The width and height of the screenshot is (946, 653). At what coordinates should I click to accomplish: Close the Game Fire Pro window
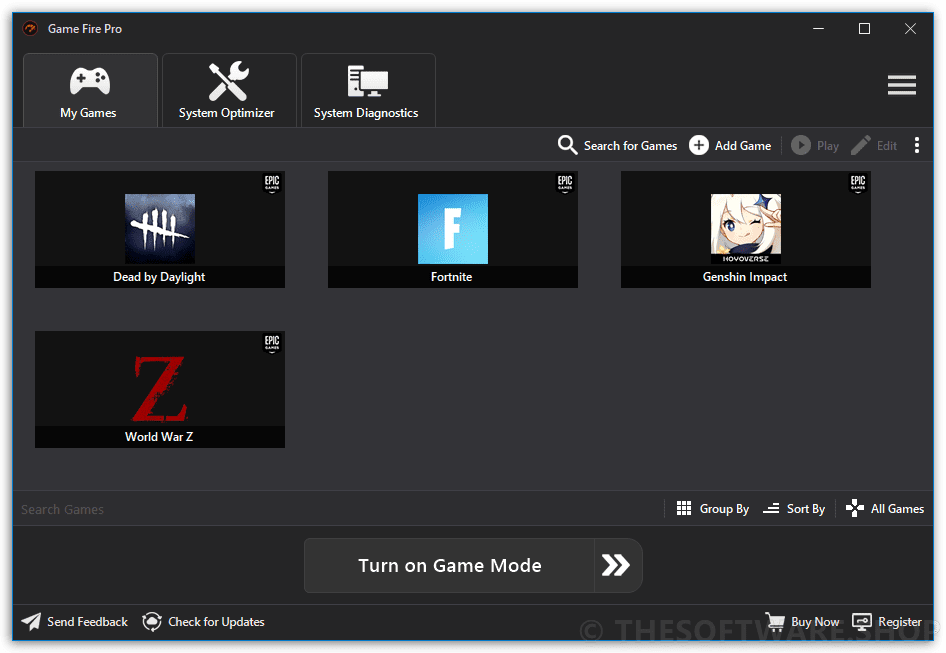click(x=910, y=28)
